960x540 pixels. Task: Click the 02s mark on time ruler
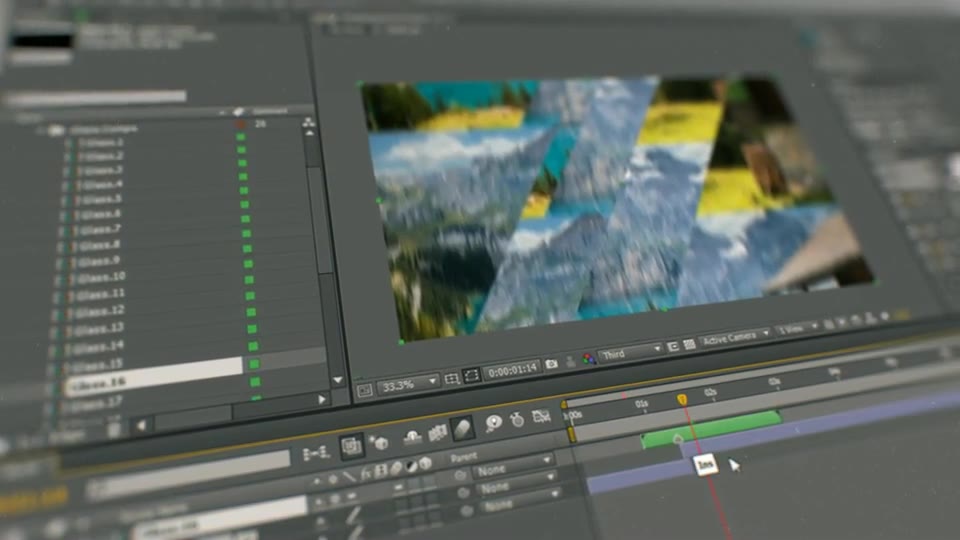(710, 391)
